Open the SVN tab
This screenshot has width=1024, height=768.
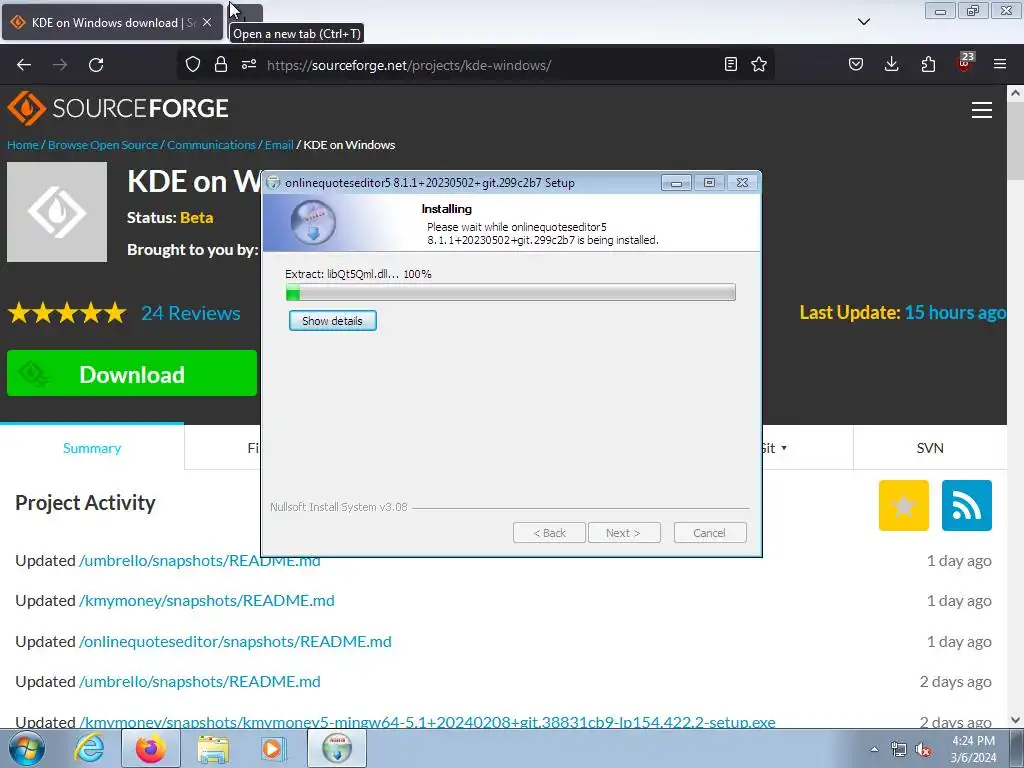click(930, 448)
